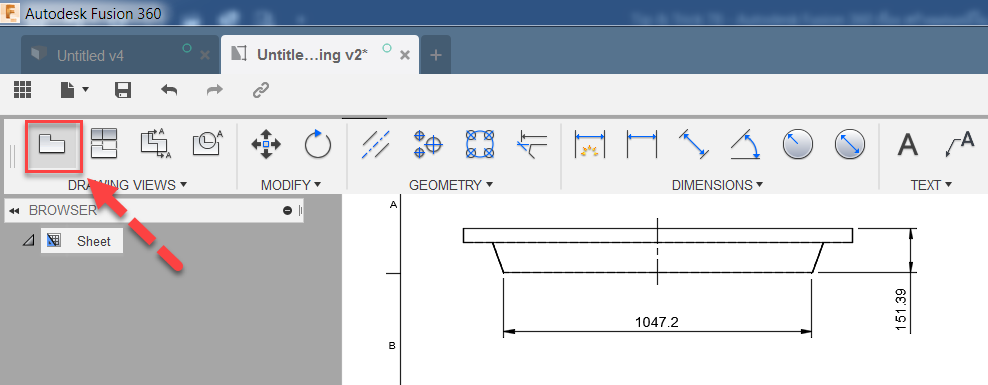The image size is (988, 385).
Task: Expand the Sheet tree node triangle
Action: tap(28, 241)
